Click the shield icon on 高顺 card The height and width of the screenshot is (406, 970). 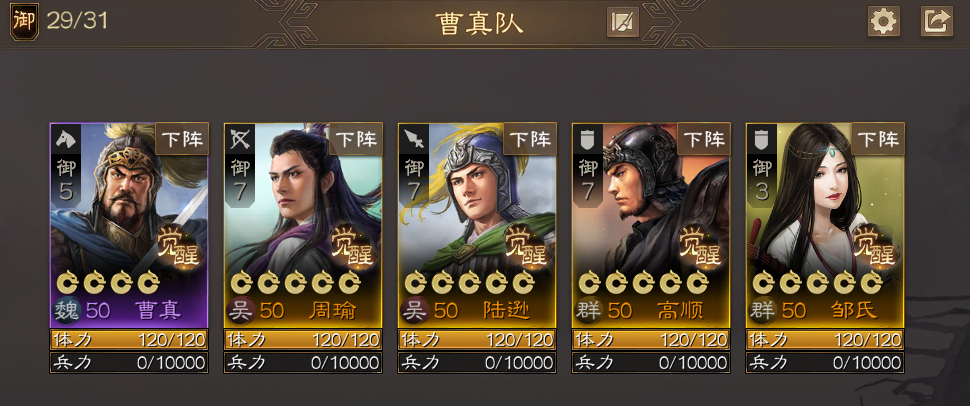pos(587,140)
